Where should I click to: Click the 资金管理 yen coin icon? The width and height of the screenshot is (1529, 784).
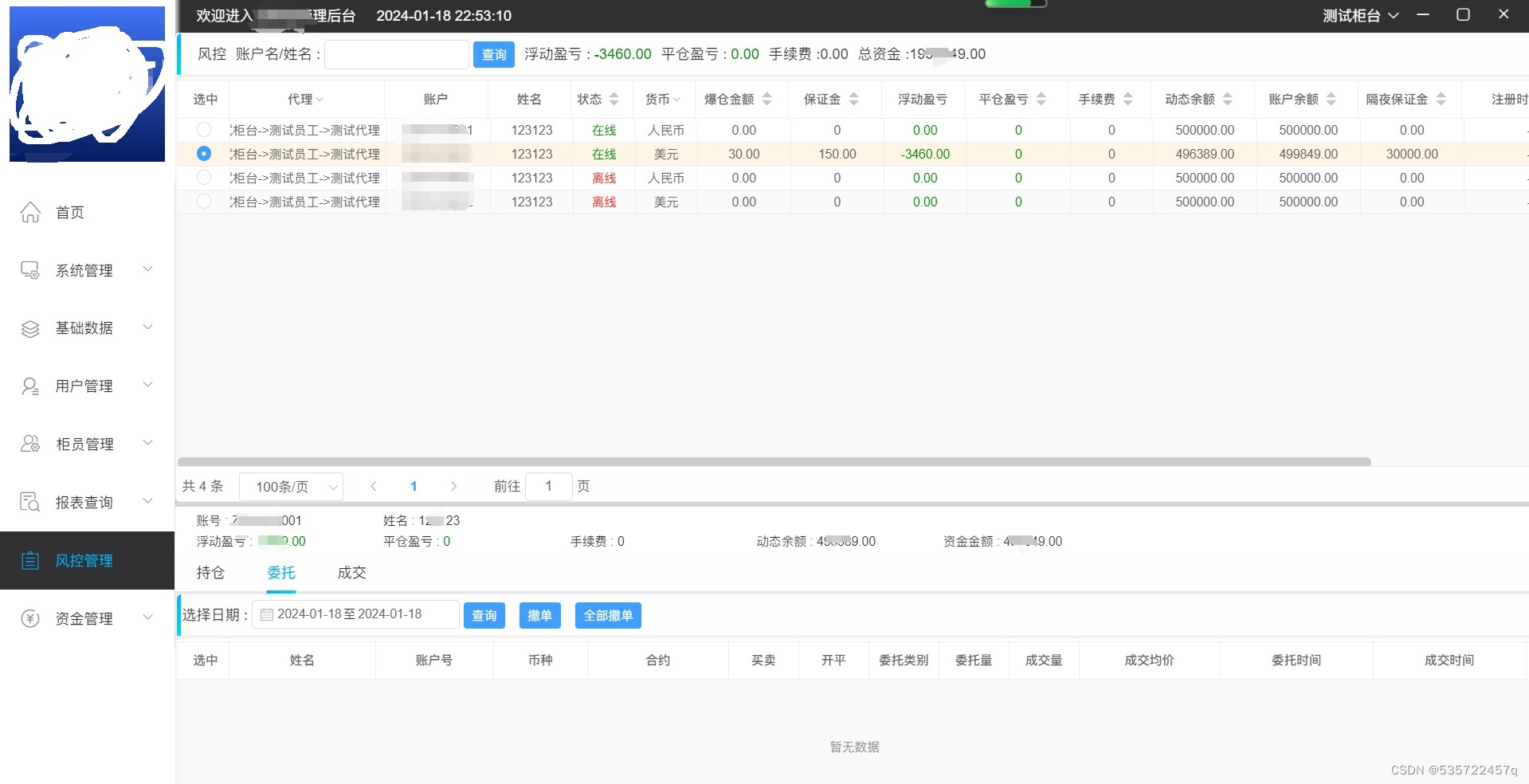pyautogui.click(x=30, y=618)
